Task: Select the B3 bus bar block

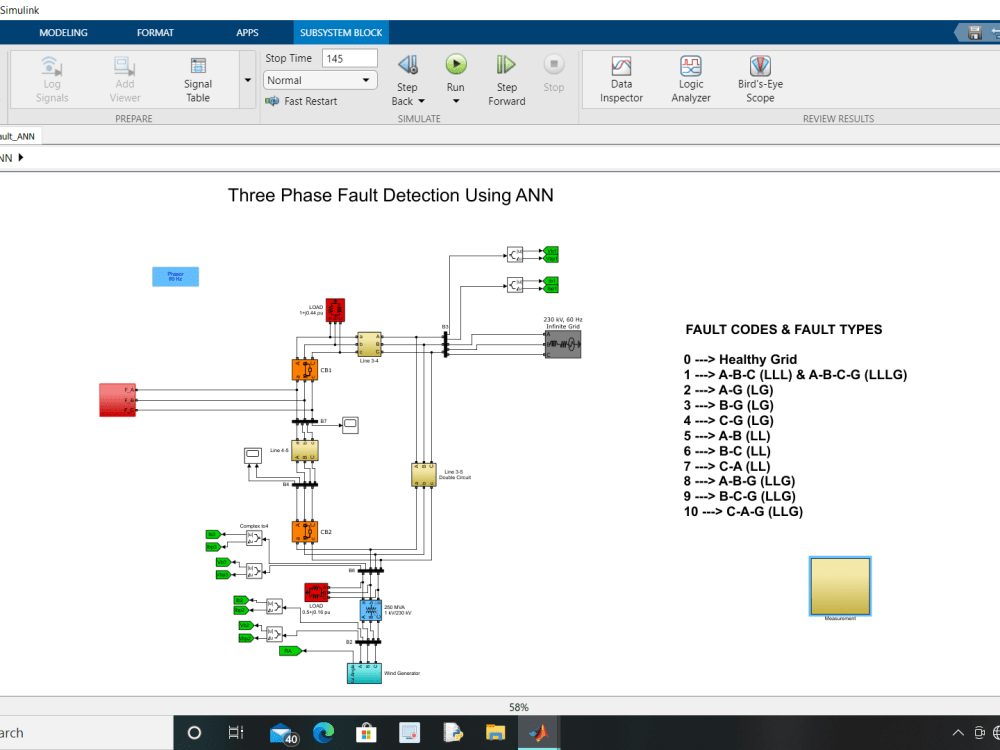Action: point(446,344)
